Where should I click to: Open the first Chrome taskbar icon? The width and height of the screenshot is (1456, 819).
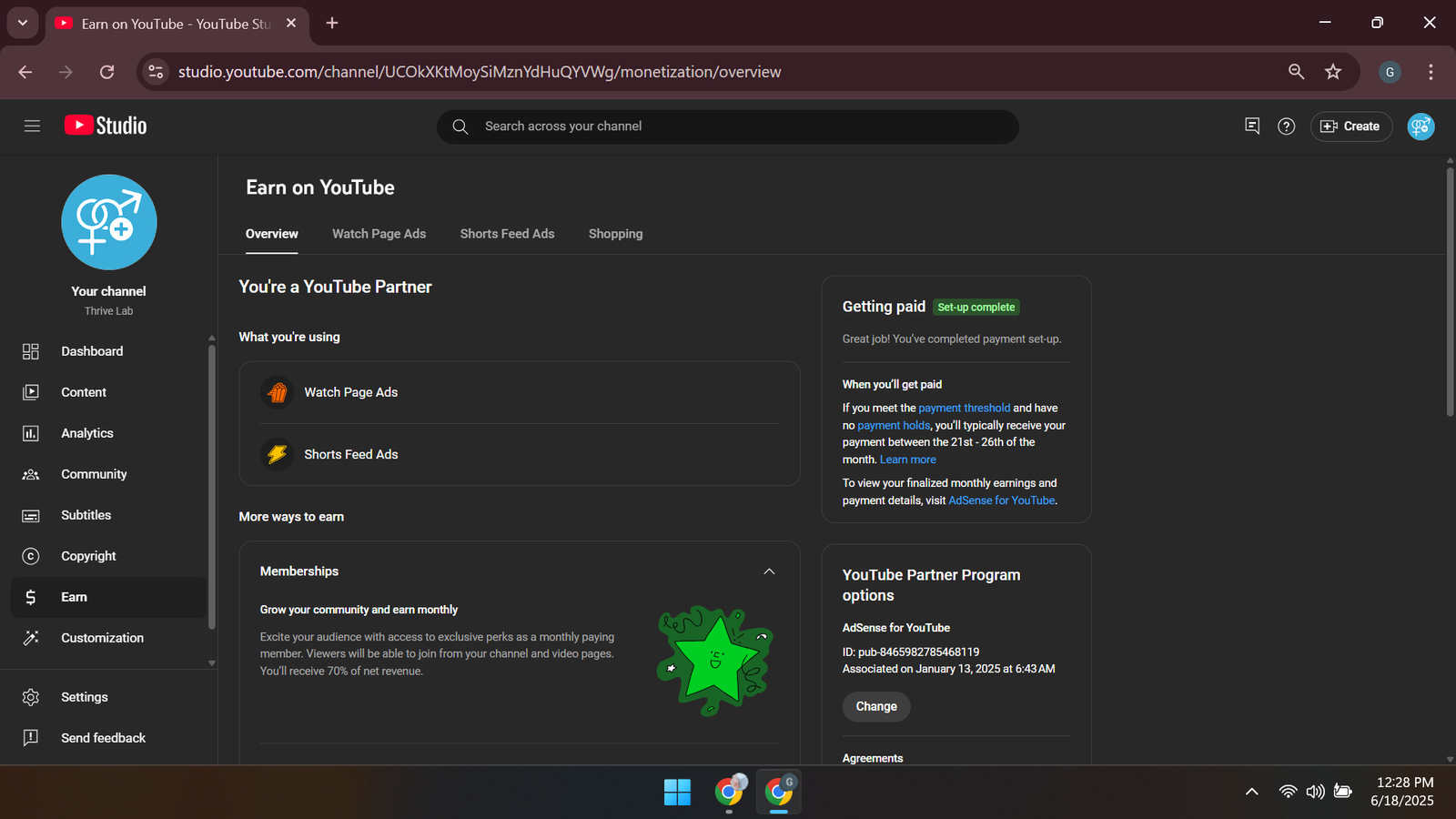point(729,792)
